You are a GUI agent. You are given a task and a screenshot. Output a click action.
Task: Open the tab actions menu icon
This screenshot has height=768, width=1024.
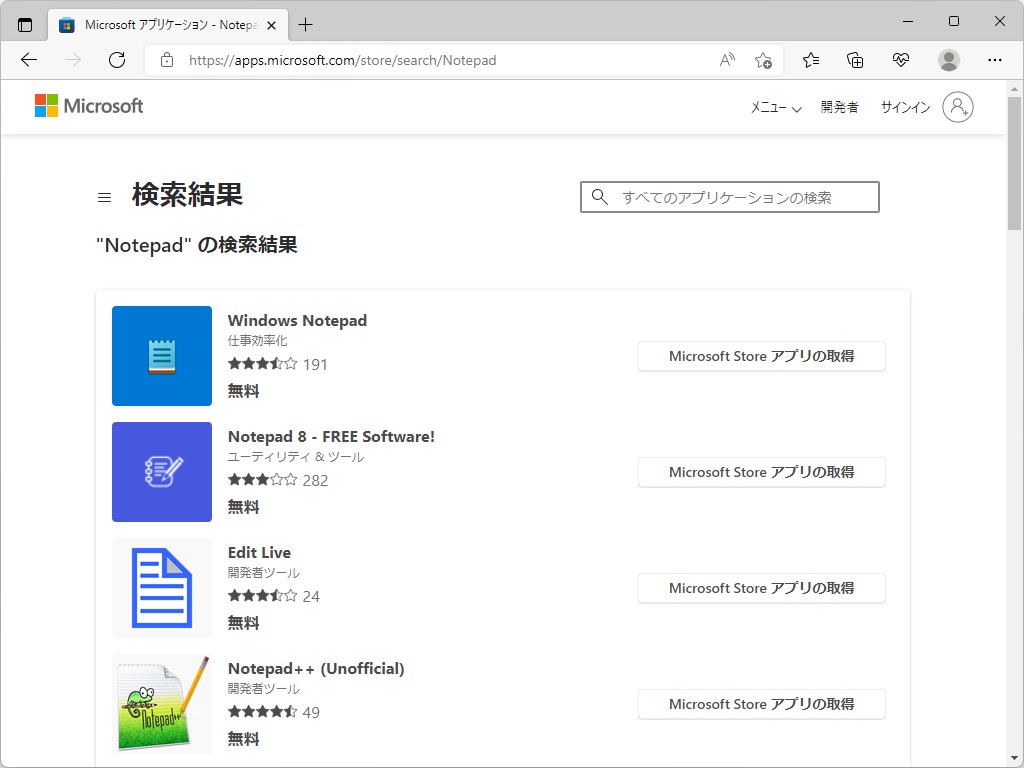25,25
